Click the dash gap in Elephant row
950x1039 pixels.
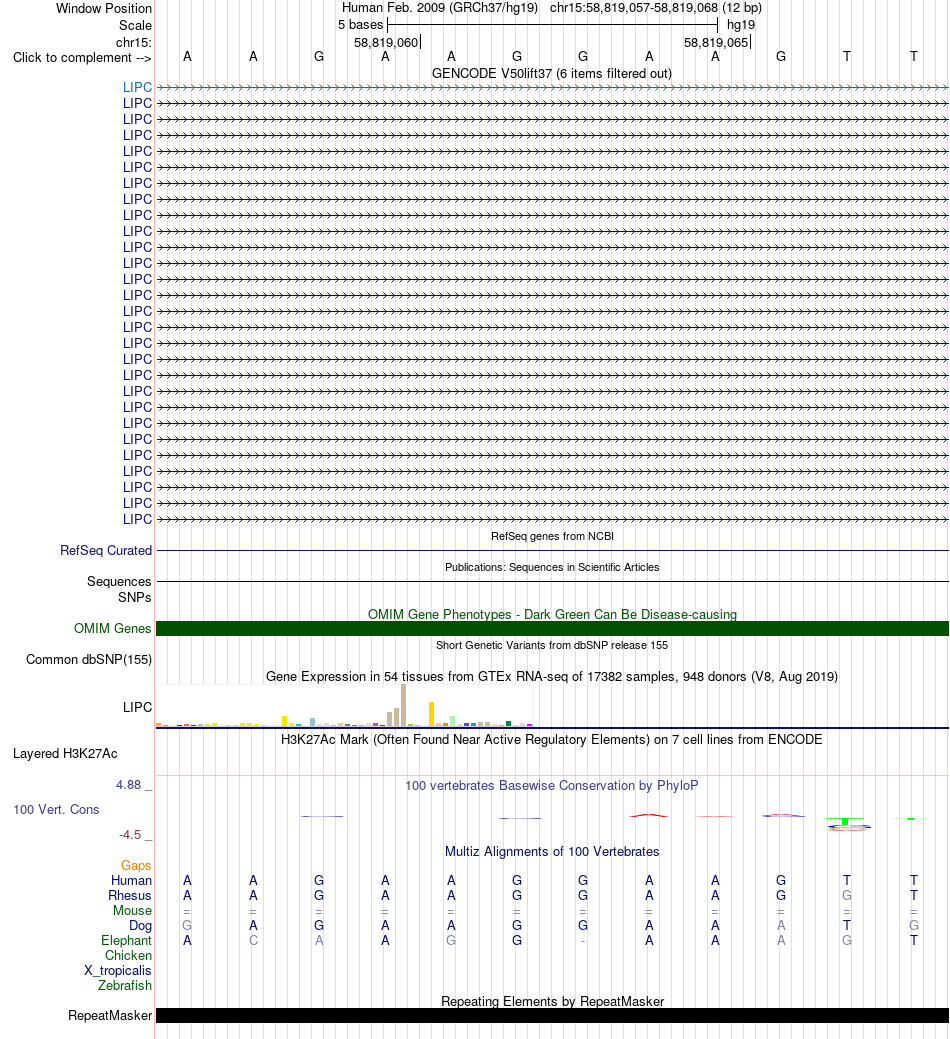(x=583, y=941)
